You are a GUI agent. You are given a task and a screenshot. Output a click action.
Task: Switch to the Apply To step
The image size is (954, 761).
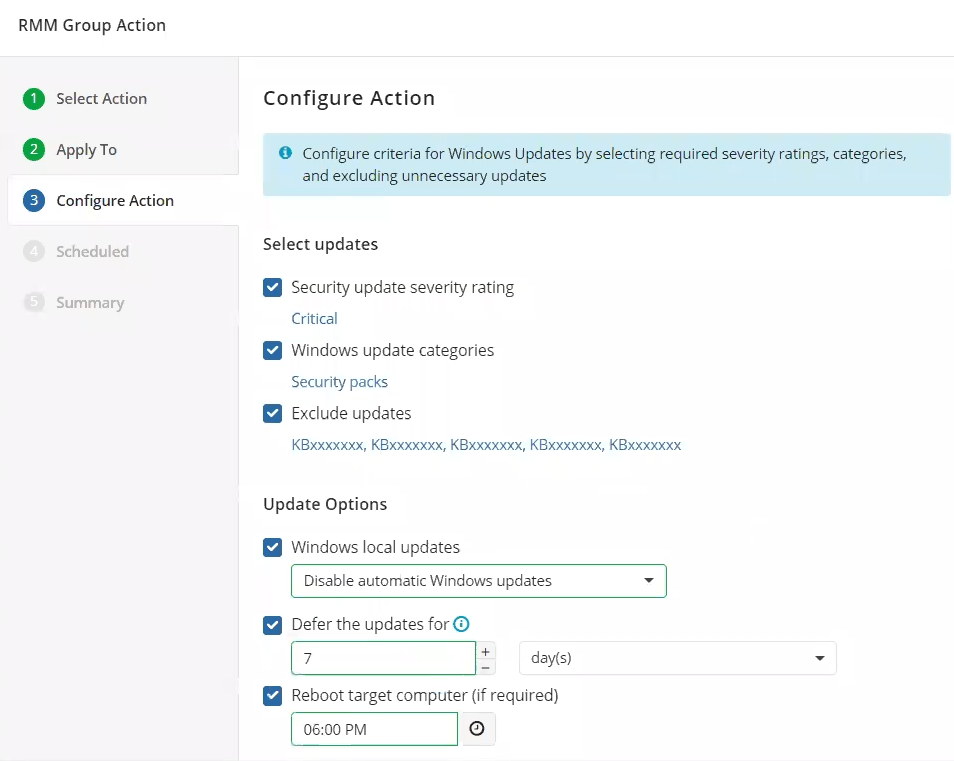pyautogui.click(x=86, y=149)
